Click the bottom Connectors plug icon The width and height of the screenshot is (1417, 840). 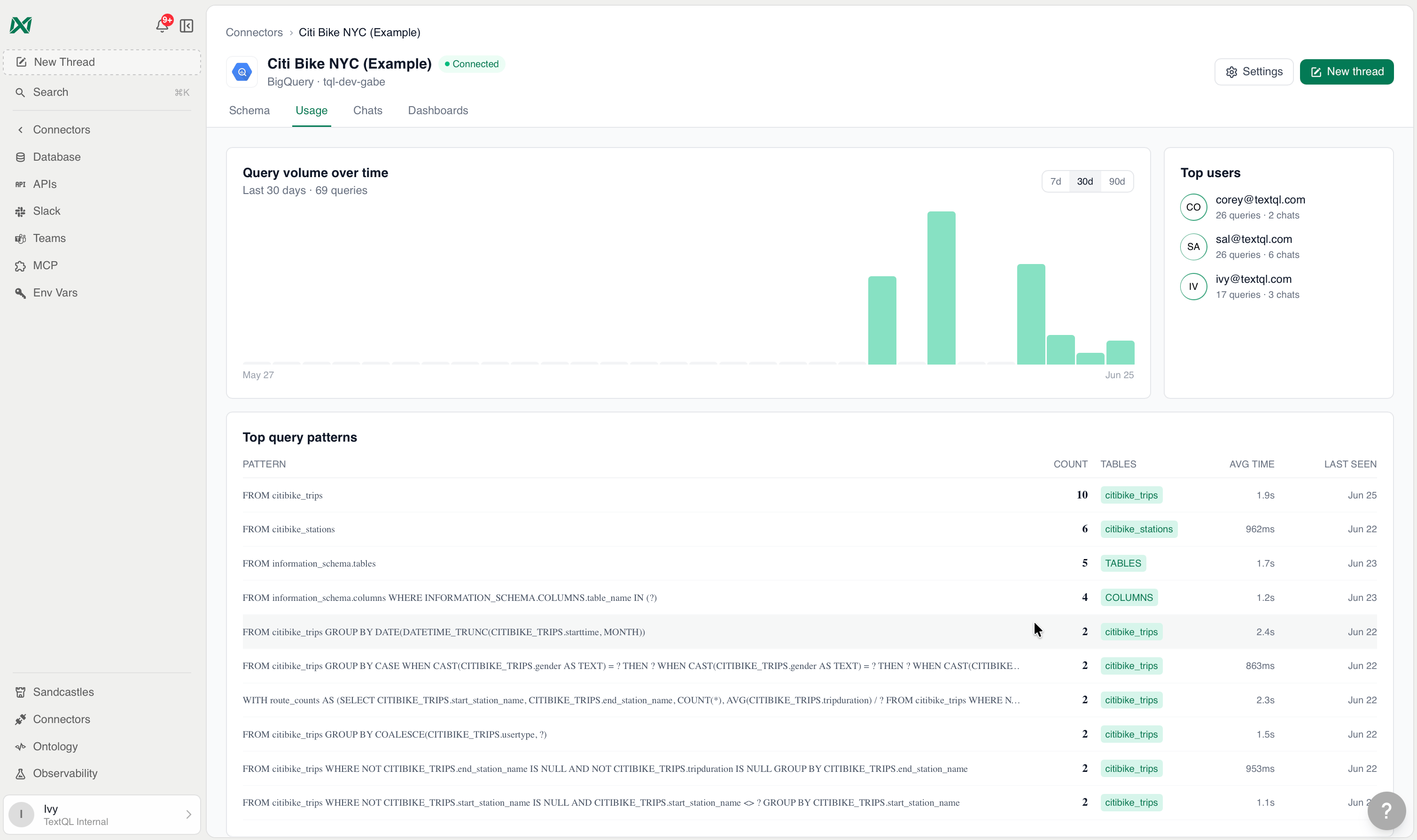tap(20, 719)
